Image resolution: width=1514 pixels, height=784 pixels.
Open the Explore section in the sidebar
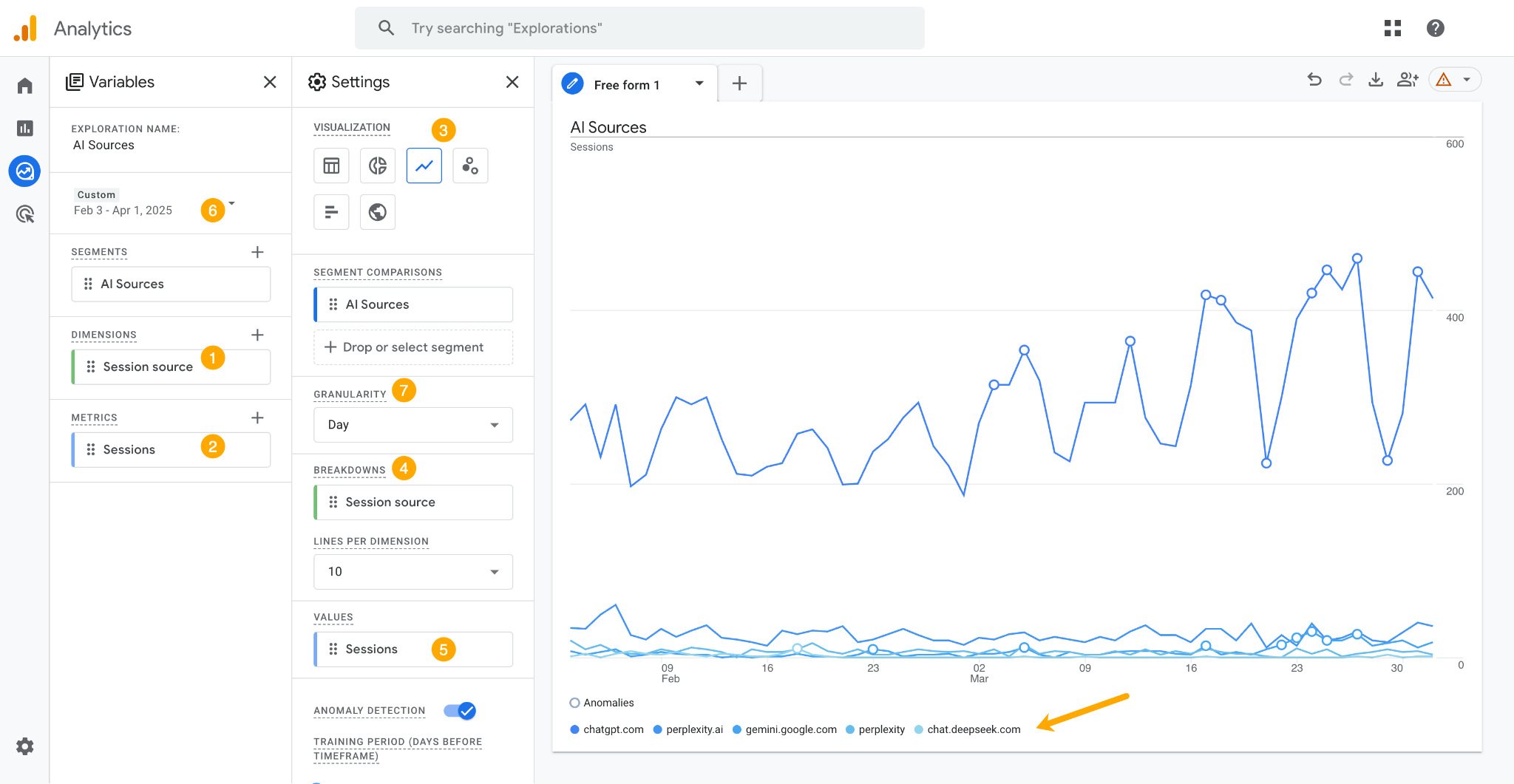pyautogui.click(x=24, y=171)
